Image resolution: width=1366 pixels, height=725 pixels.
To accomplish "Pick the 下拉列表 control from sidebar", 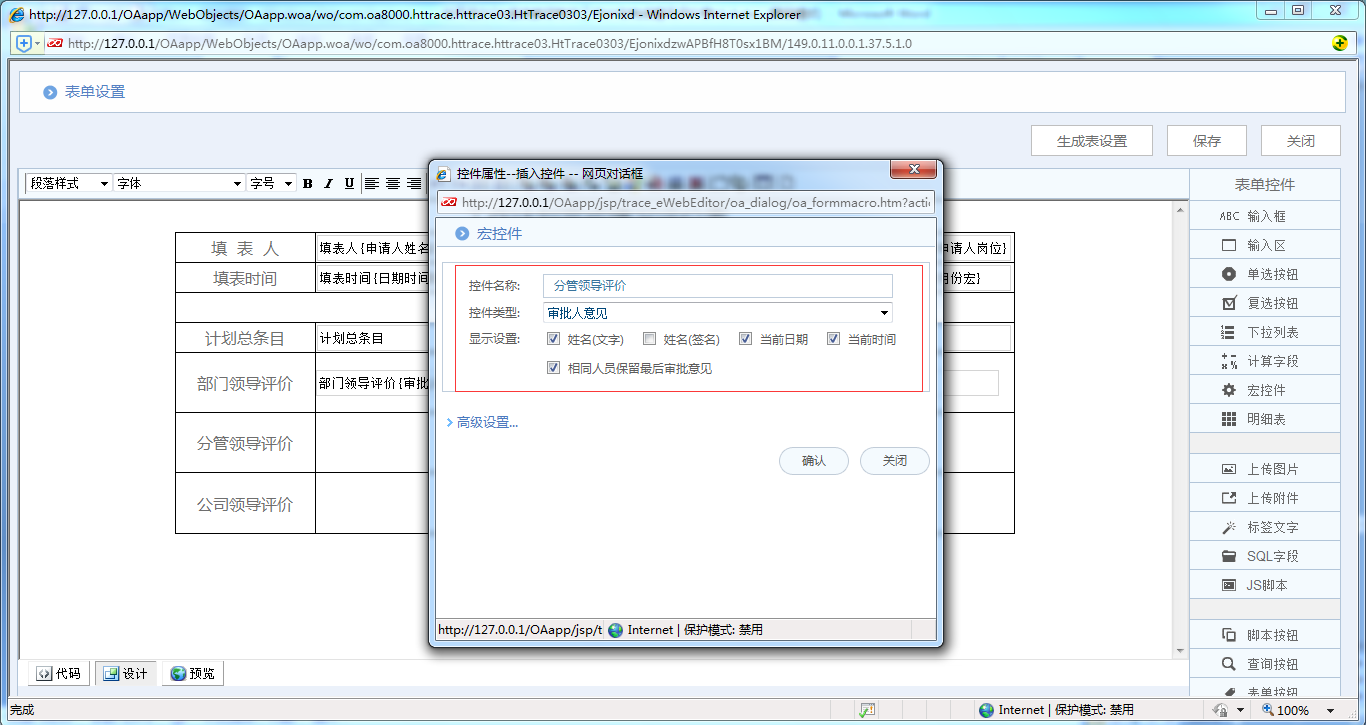I will pyautogui.click(x=1264, y=331).
